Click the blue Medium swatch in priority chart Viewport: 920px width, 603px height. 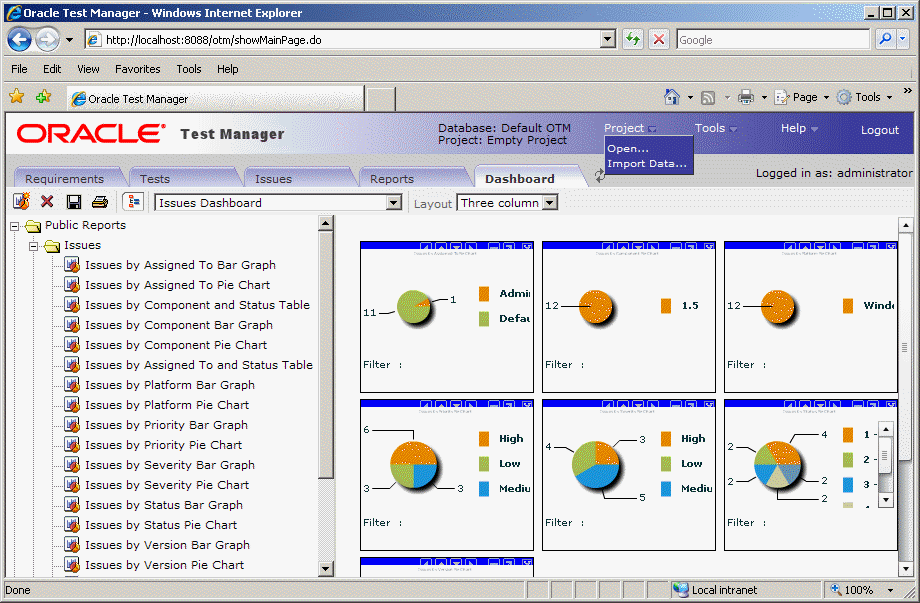pos(484,489)
